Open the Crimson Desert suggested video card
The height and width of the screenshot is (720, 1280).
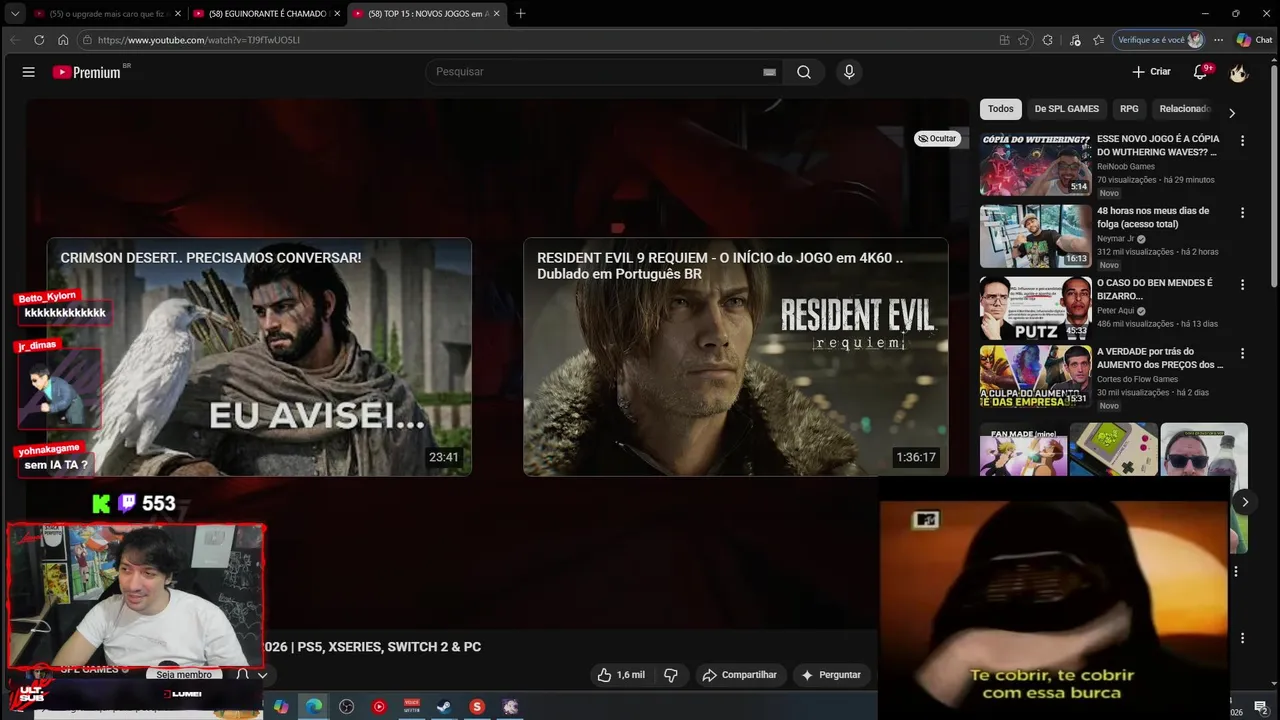[259, 356]
